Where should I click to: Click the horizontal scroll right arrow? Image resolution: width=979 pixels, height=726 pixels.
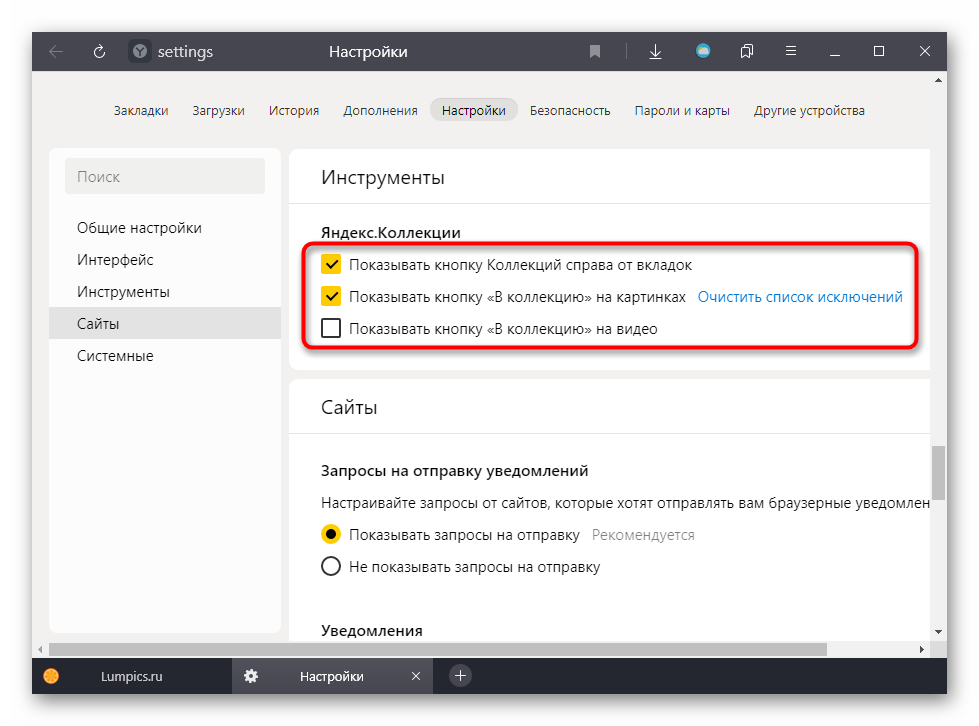pyautogui.click(x=922, y=649)
